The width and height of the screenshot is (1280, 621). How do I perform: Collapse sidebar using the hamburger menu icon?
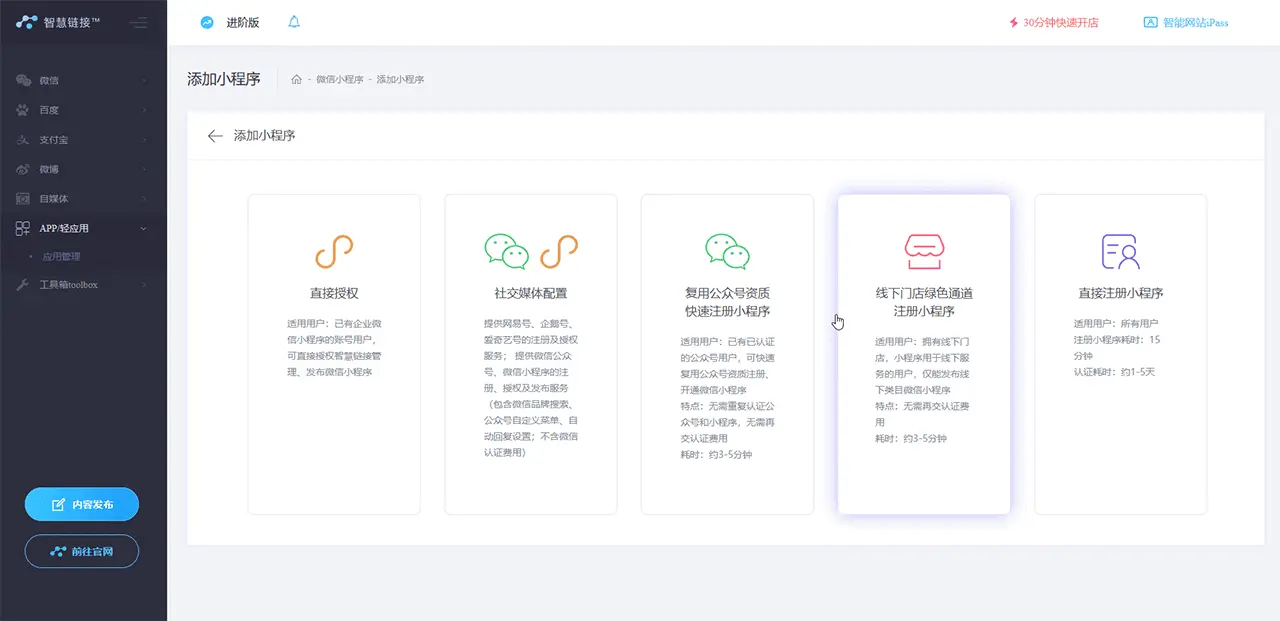[138, 22]
